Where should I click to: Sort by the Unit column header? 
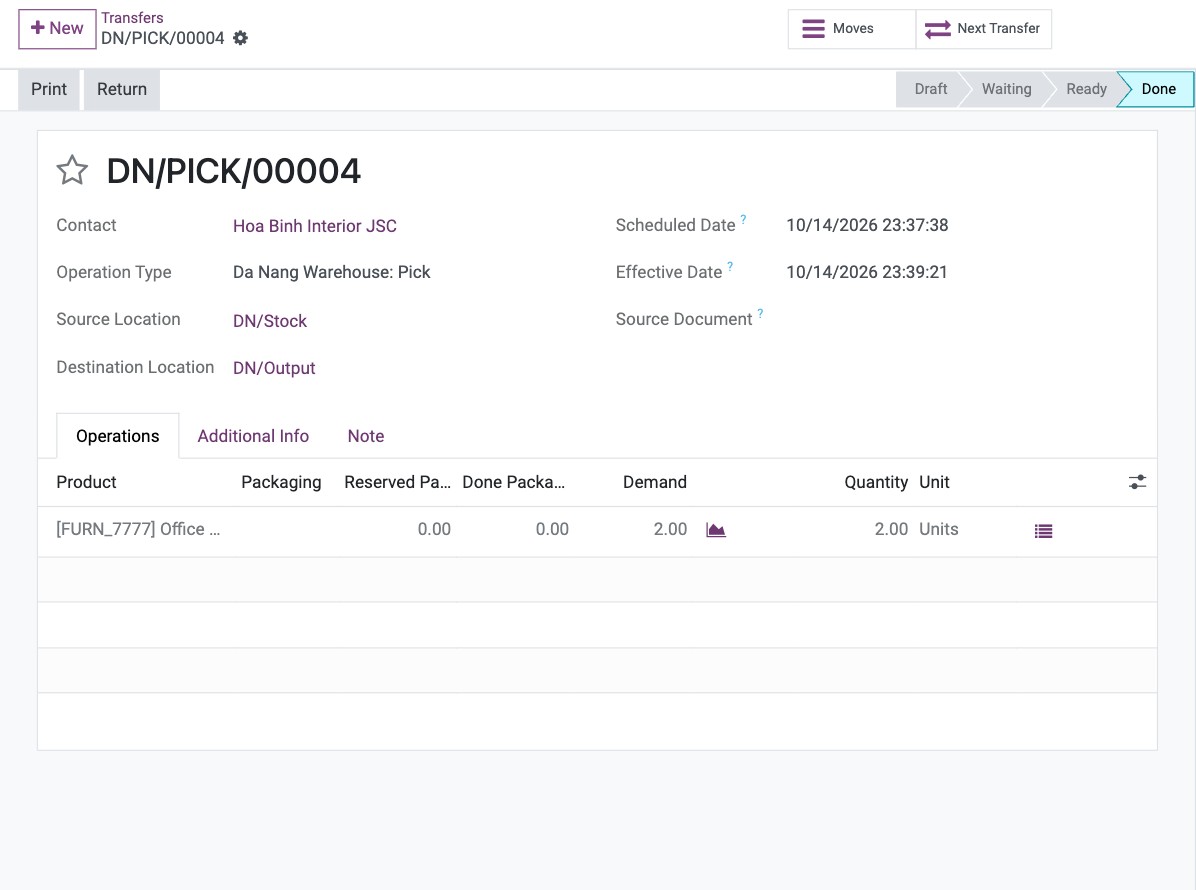tap(934, 482)
